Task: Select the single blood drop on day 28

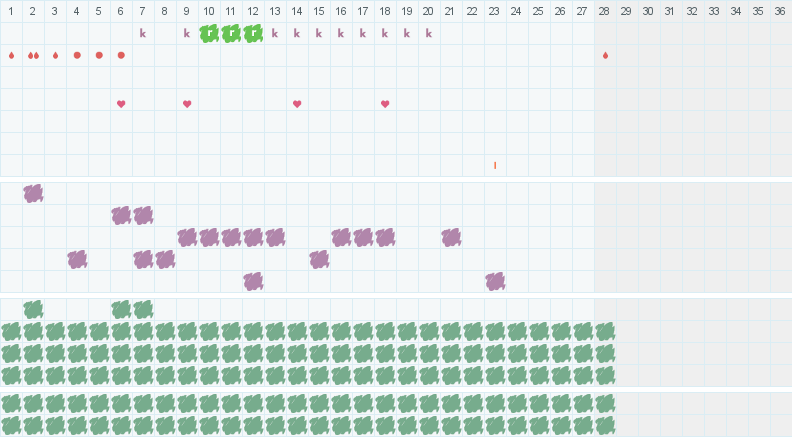Action: (x=605, y=56)
